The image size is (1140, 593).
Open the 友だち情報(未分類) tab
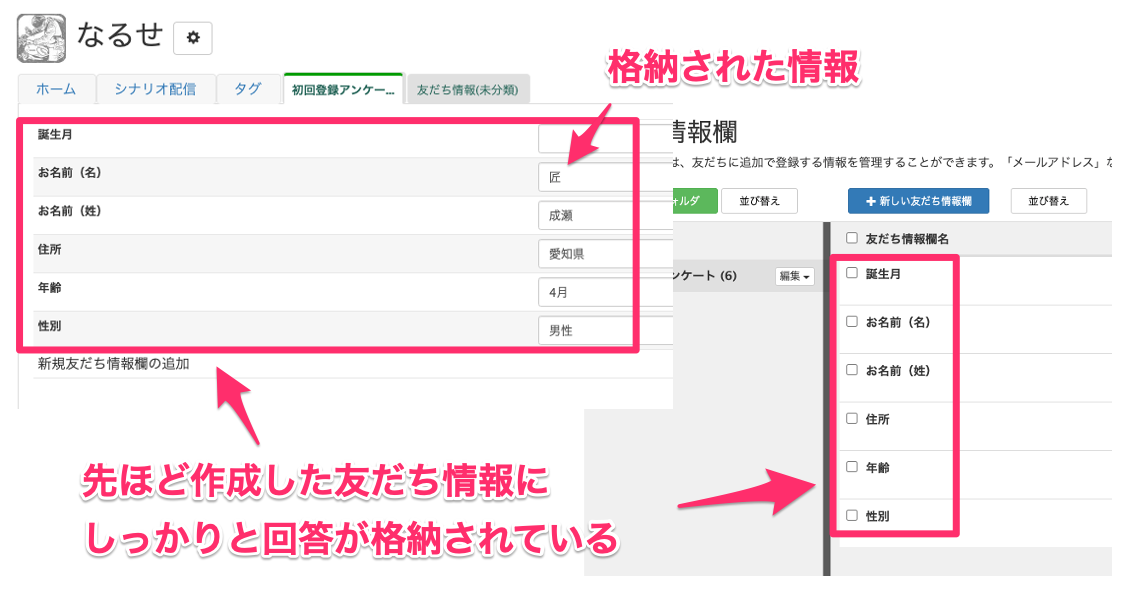466,90
